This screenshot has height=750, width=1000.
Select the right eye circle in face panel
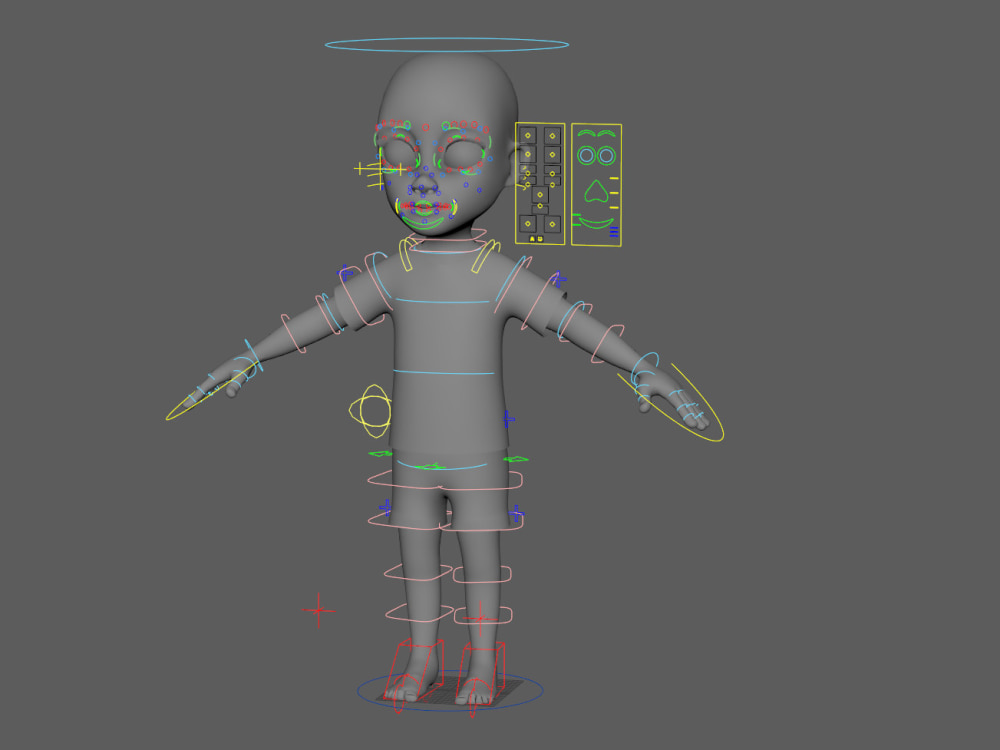click(607, 155)
